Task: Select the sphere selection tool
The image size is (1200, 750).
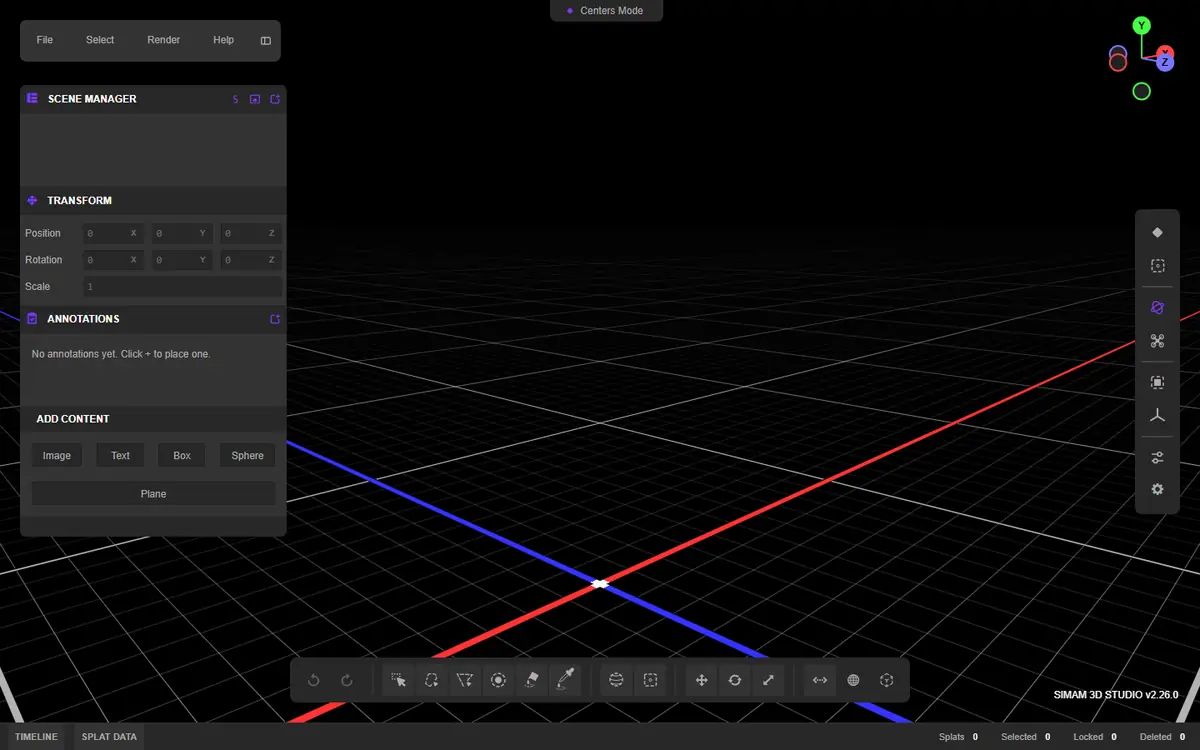Action: click(616, 680)
